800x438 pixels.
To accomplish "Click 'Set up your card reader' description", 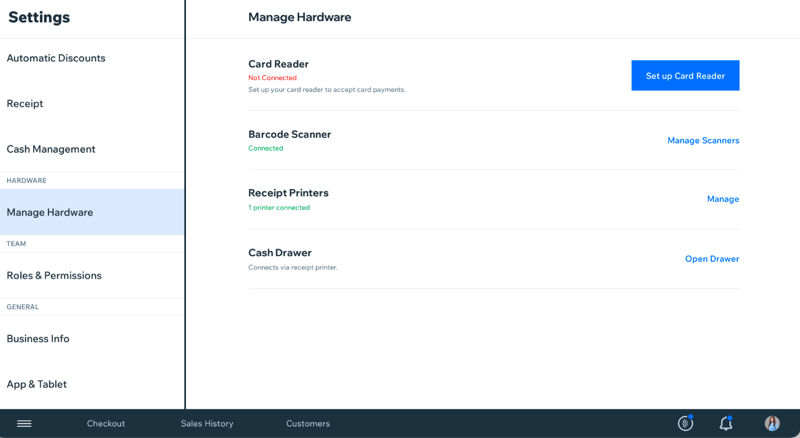I will click(x=327, y=89).
